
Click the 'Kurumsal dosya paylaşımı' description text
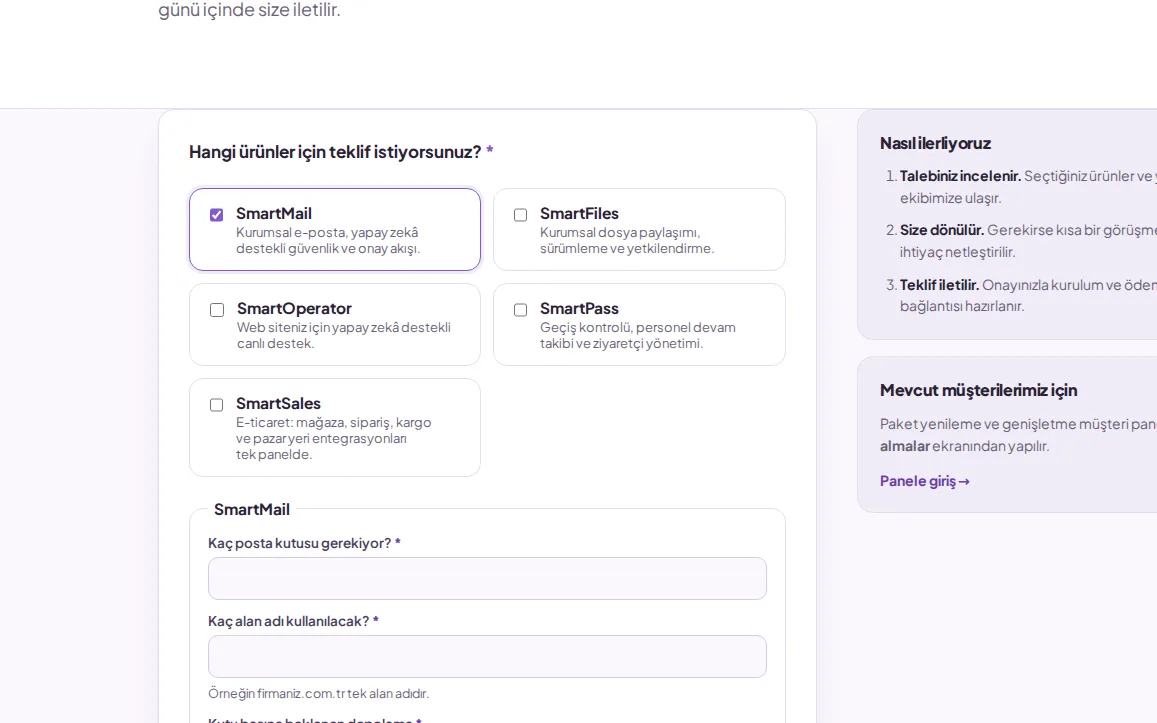619,232
